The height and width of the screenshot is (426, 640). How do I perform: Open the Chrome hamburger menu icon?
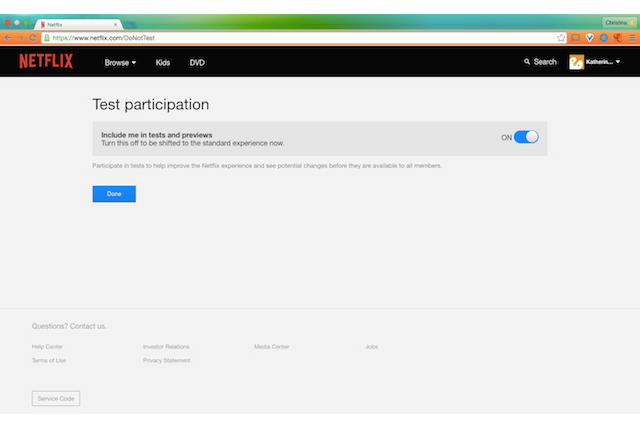point(631,37)
